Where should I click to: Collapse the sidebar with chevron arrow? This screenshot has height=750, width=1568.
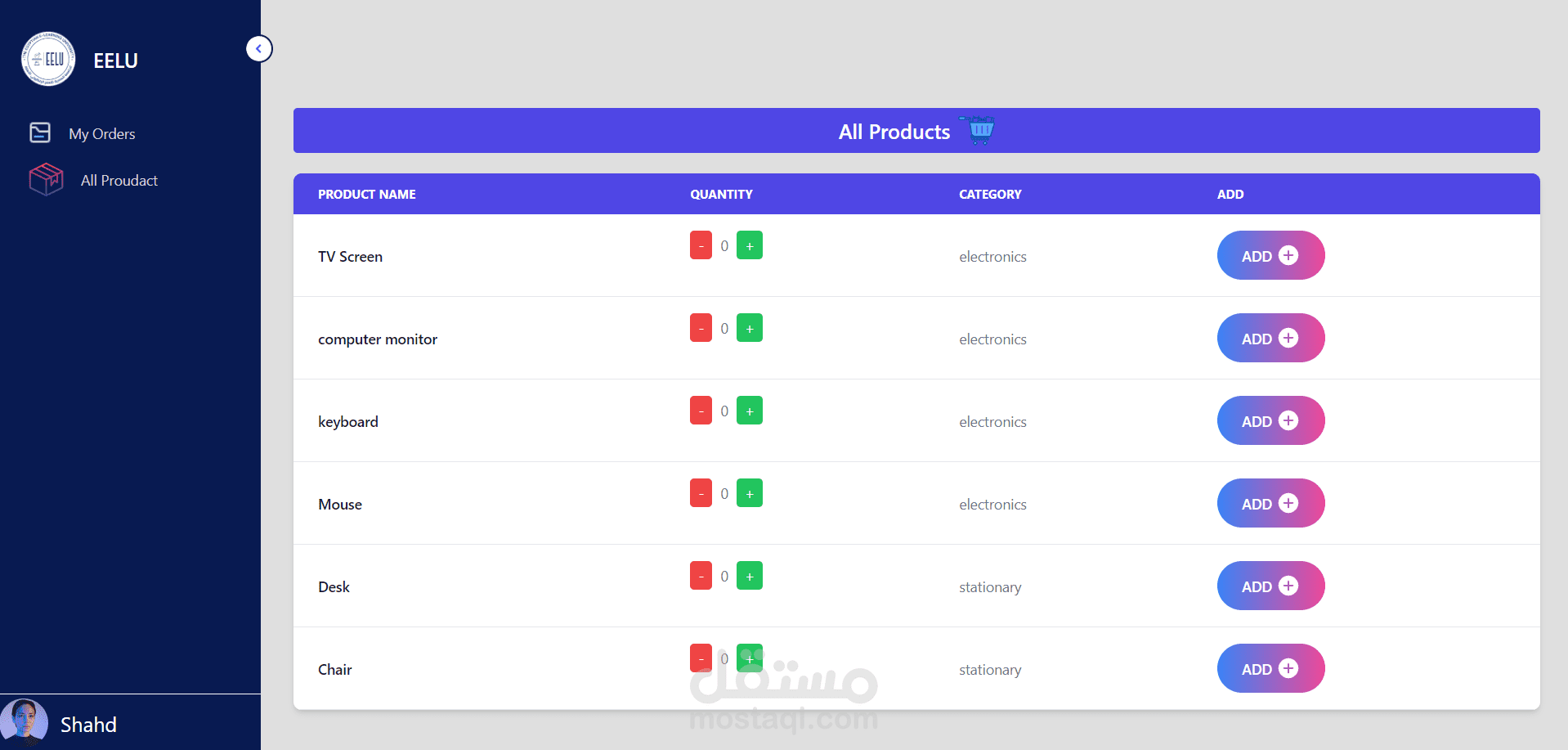[259, 49]
